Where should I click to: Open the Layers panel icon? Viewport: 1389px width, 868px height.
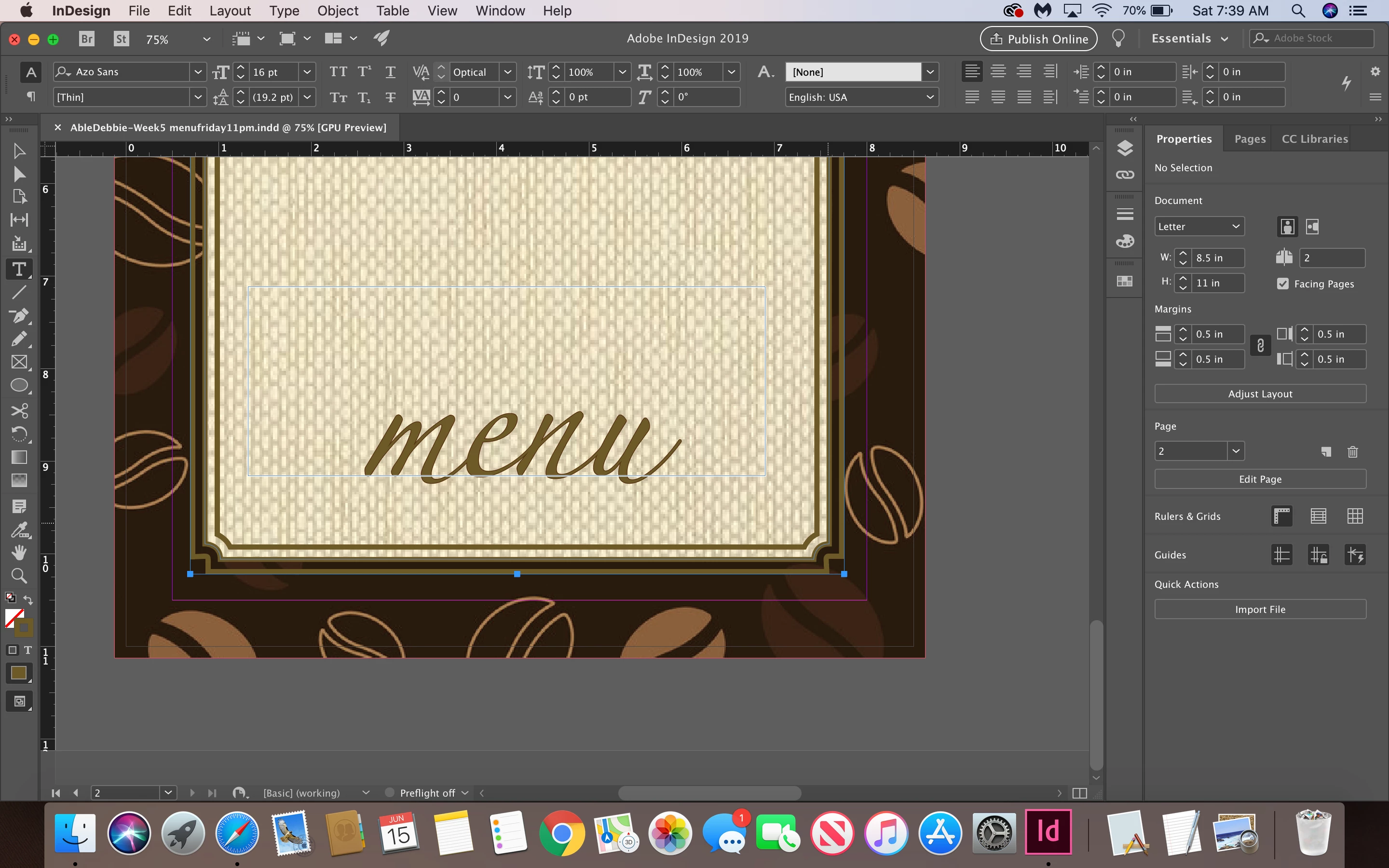pyautogui.click(x=1124, y=148)
